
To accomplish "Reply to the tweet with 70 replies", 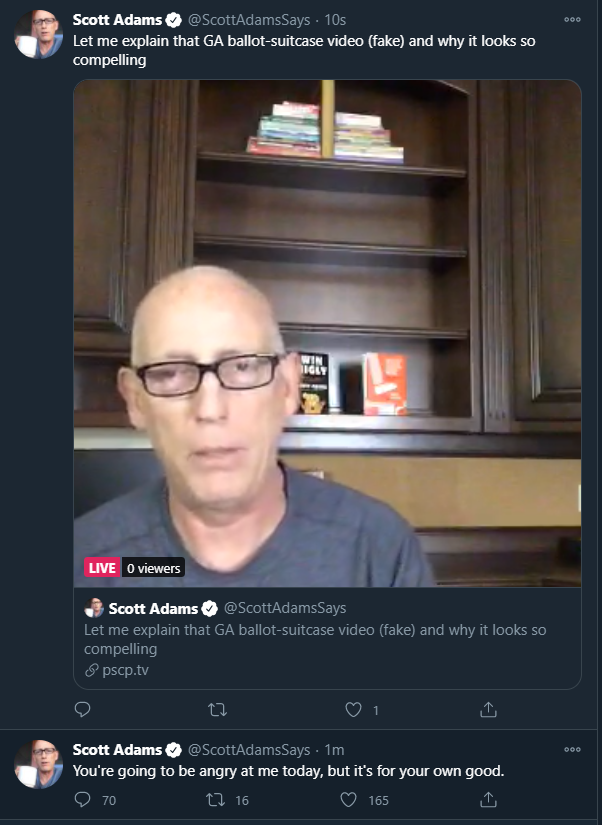I will 83,800.
